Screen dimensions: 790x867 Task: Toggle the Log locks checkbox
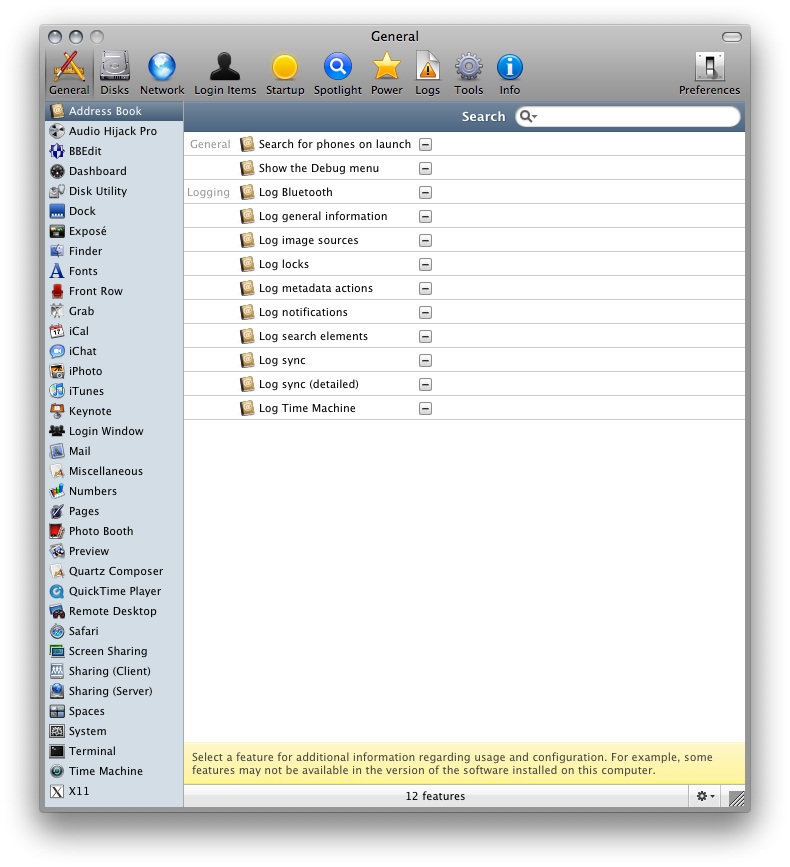point(425,264)
